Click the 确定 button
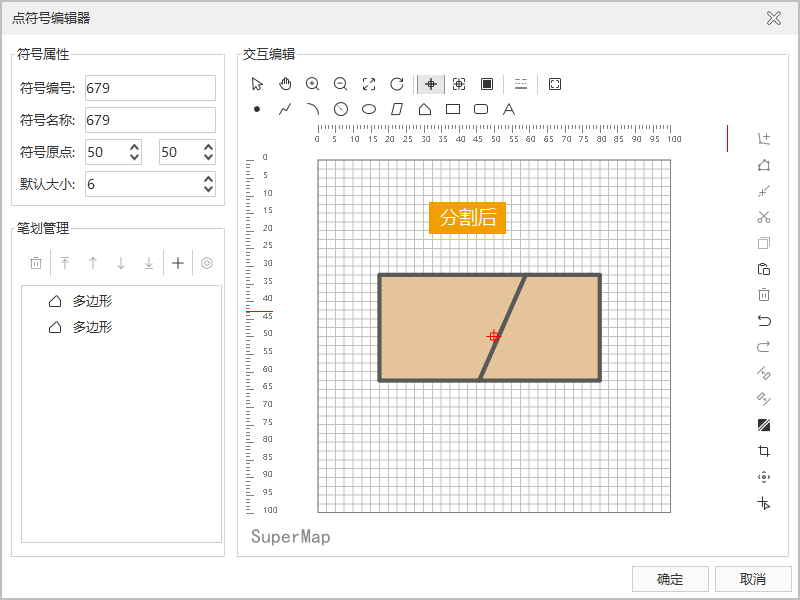This screenshot has height=600, width=800. 670,579
